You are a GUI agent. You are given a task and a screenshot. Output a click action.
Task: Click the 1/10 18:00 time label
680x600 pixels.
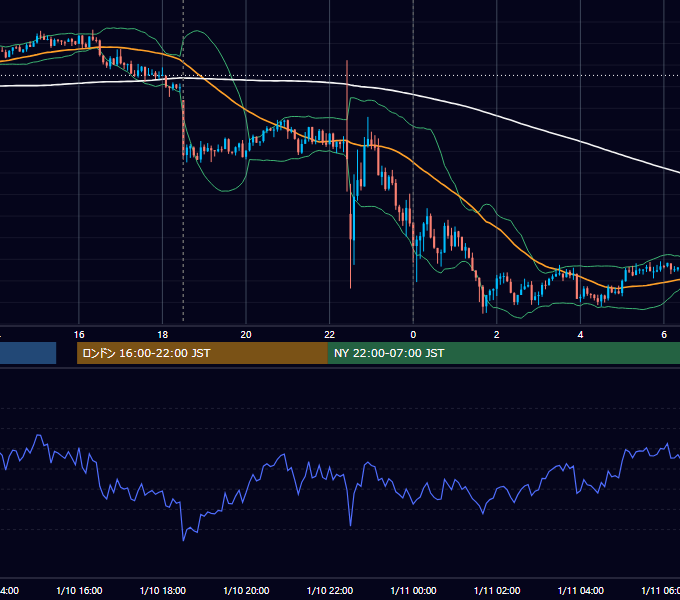pos(163,590)
